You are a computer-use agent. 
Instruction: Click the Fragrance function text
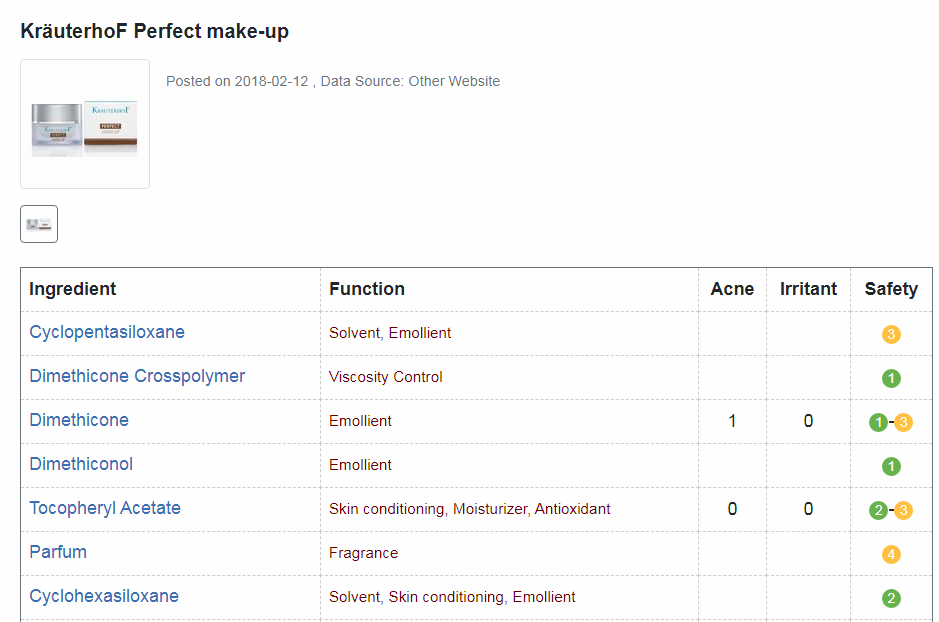(364, 553)
